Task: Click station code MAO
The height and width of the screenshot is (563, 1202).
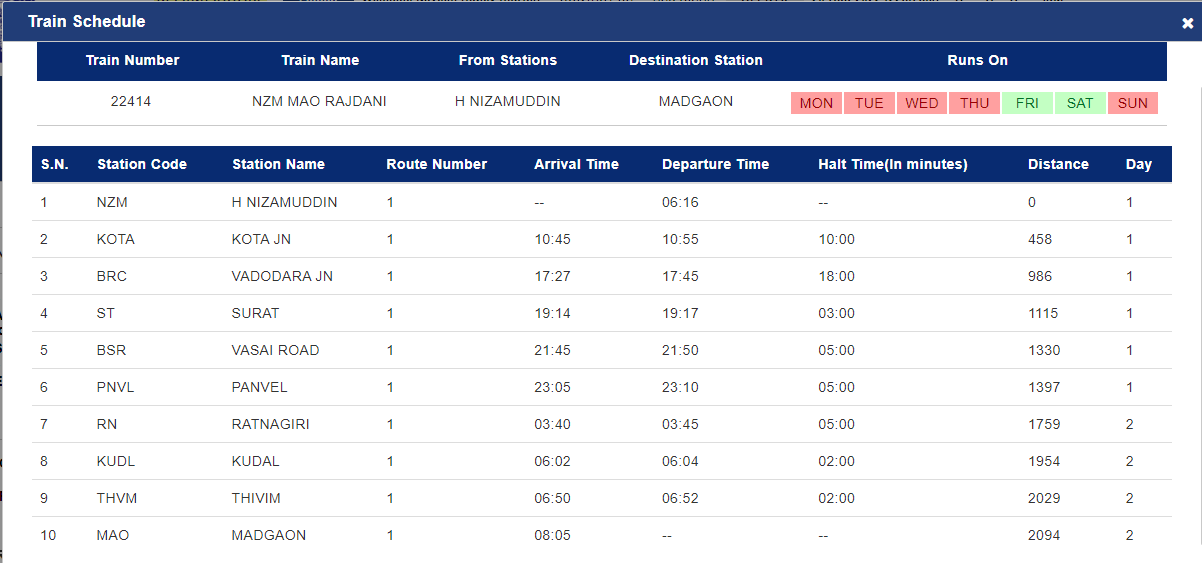Action: (x=112, y=535)
